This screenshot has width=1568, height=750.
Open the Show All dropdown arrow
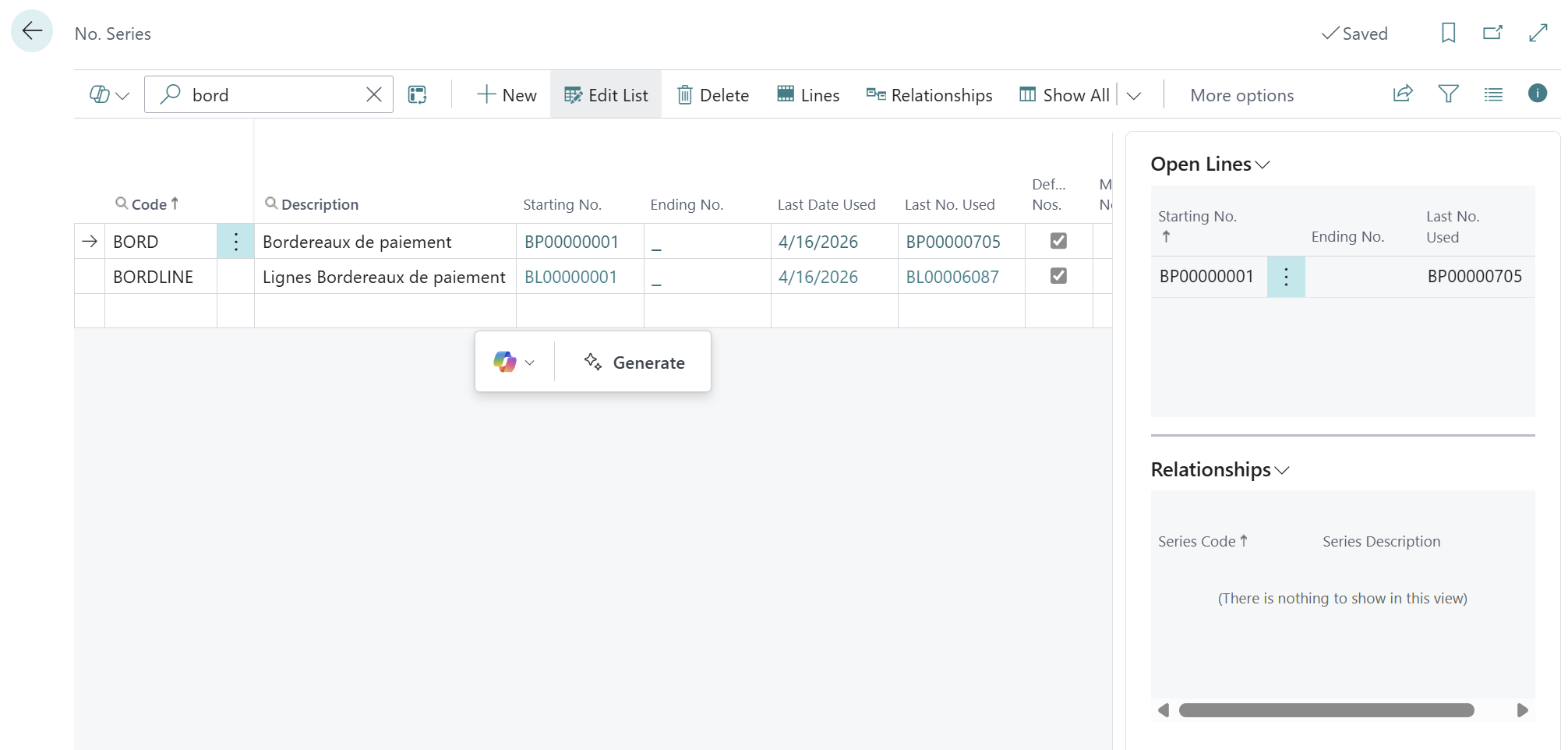(1134, 95)
